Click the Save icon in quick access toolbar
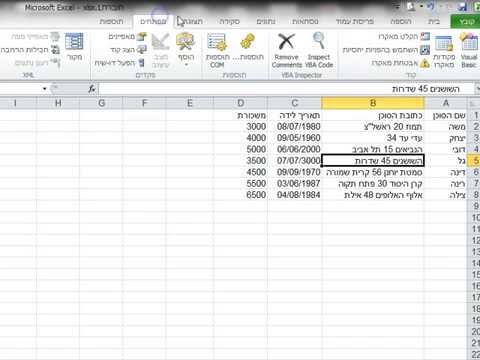The image size is (480, 360). 462,6
